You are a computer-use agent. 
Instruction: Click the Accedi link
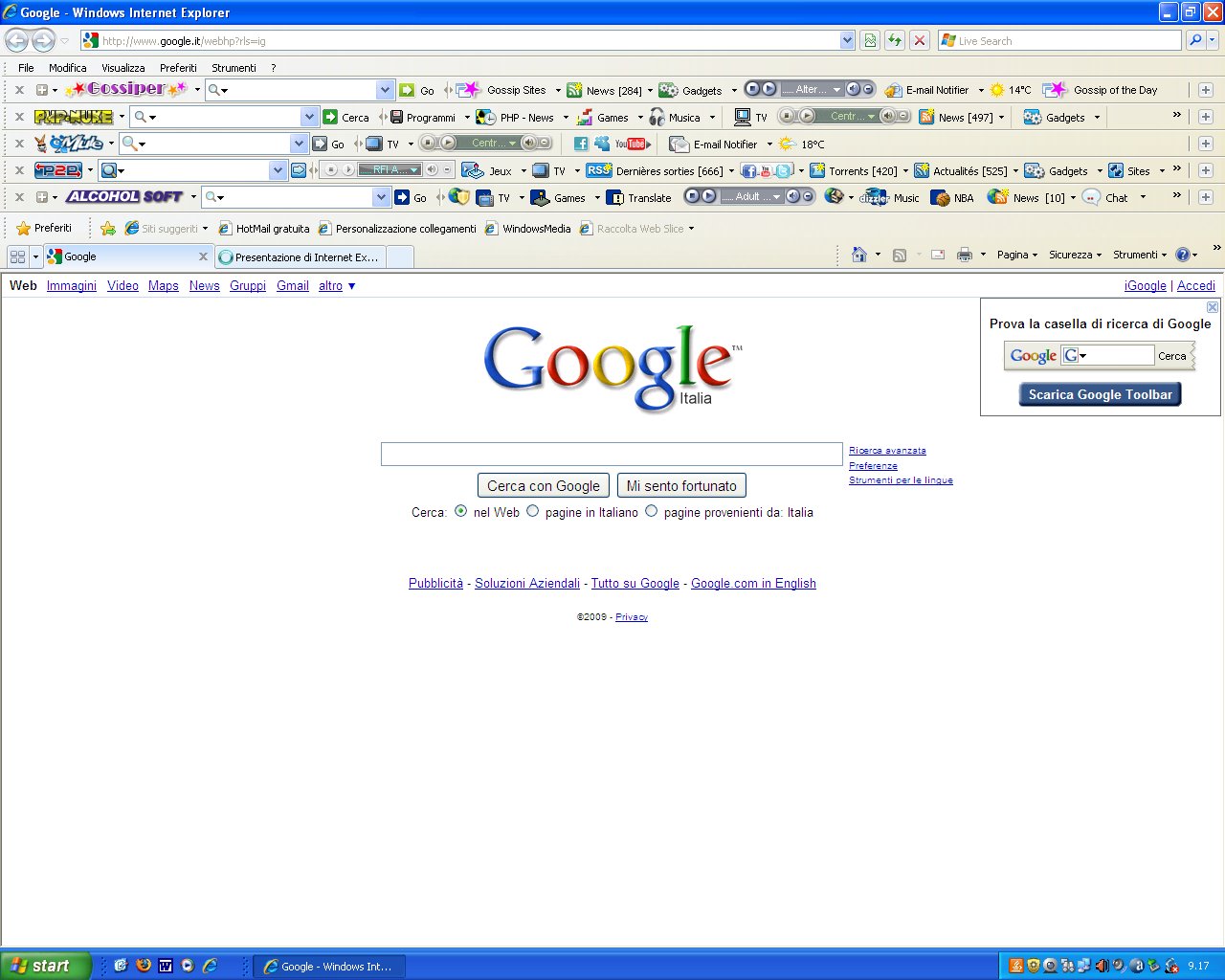click(1196, 285)
